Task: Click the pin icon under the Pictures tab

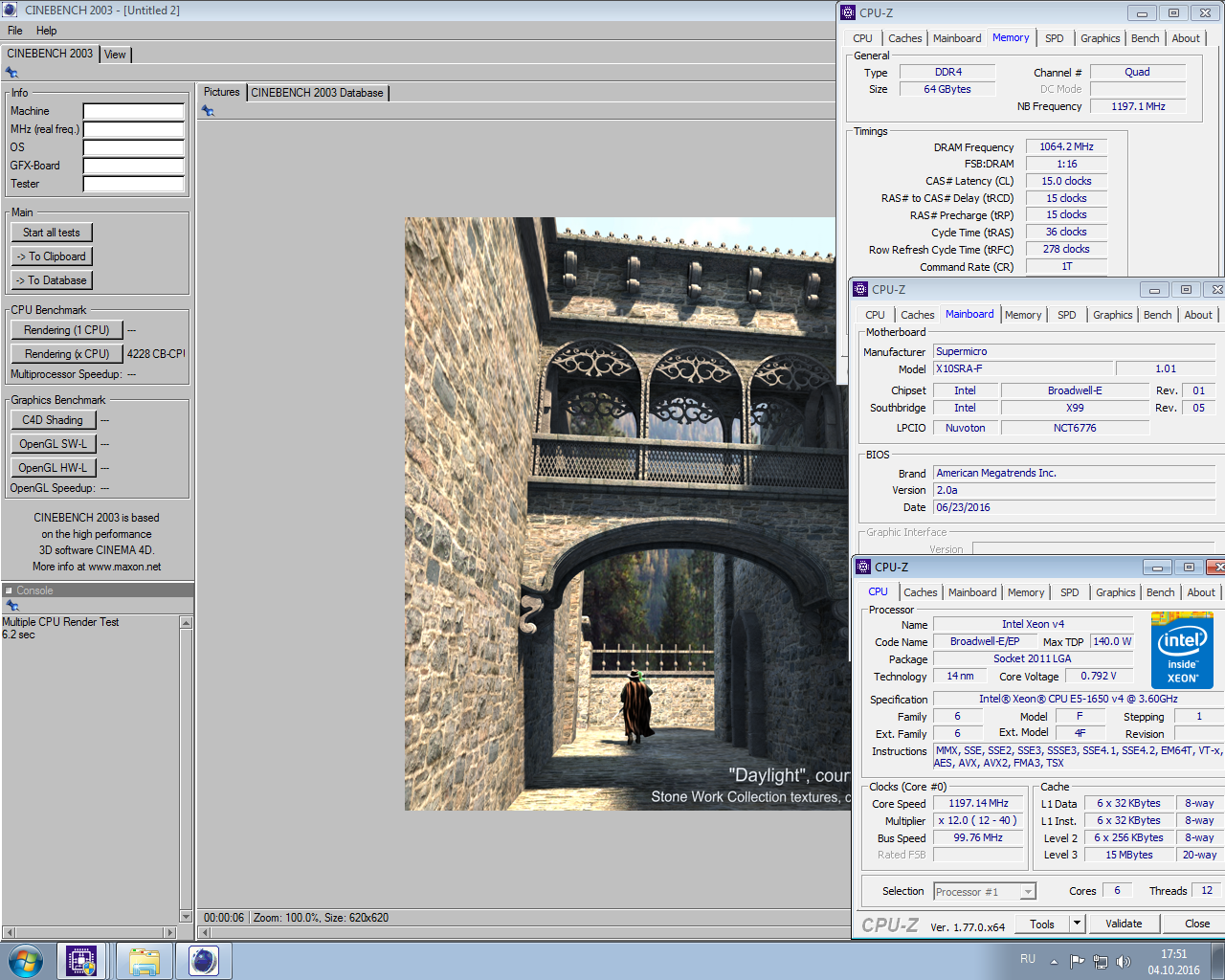Action: 208,111
